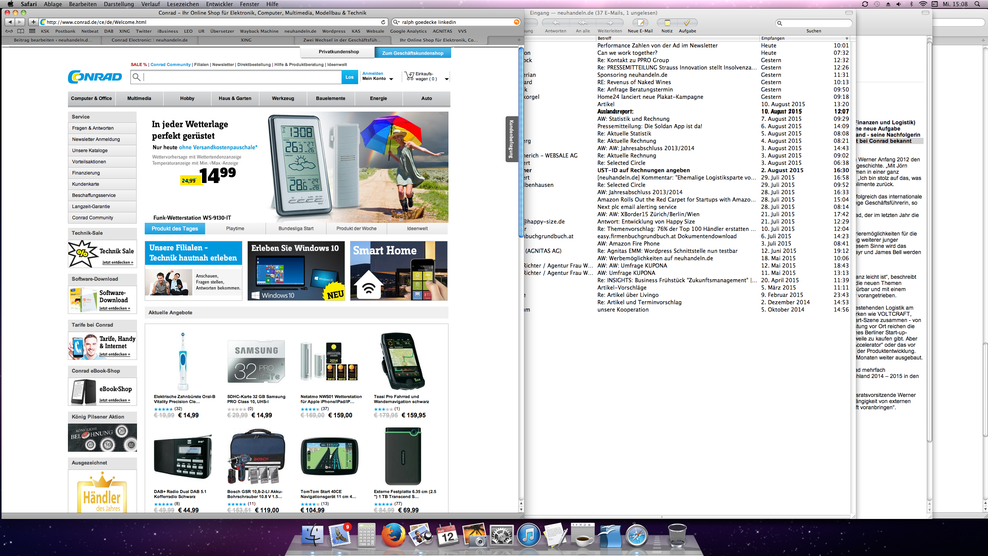Image resolution: width=988 pixels, height=556 pixels.
Task: Click ohne Versandkostenpauschale link
Action: point(218,147)
